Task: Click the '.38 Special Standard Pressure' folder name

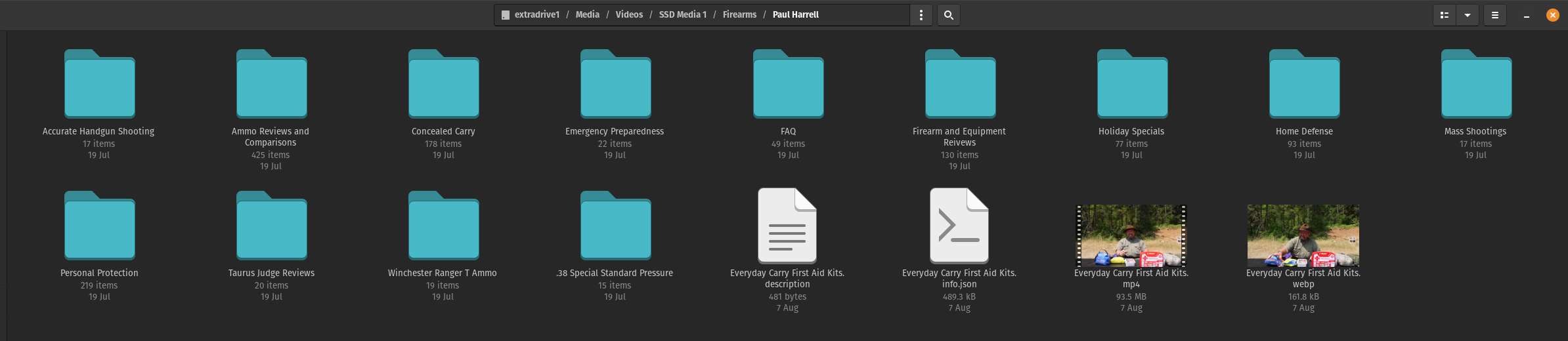Action: (615, 273)
